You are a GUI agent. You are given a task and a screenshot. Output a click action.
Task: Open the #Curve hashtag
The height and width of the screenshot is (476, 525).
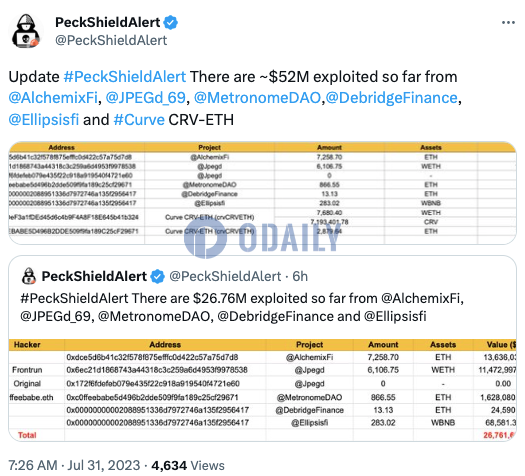coord(139,120)
